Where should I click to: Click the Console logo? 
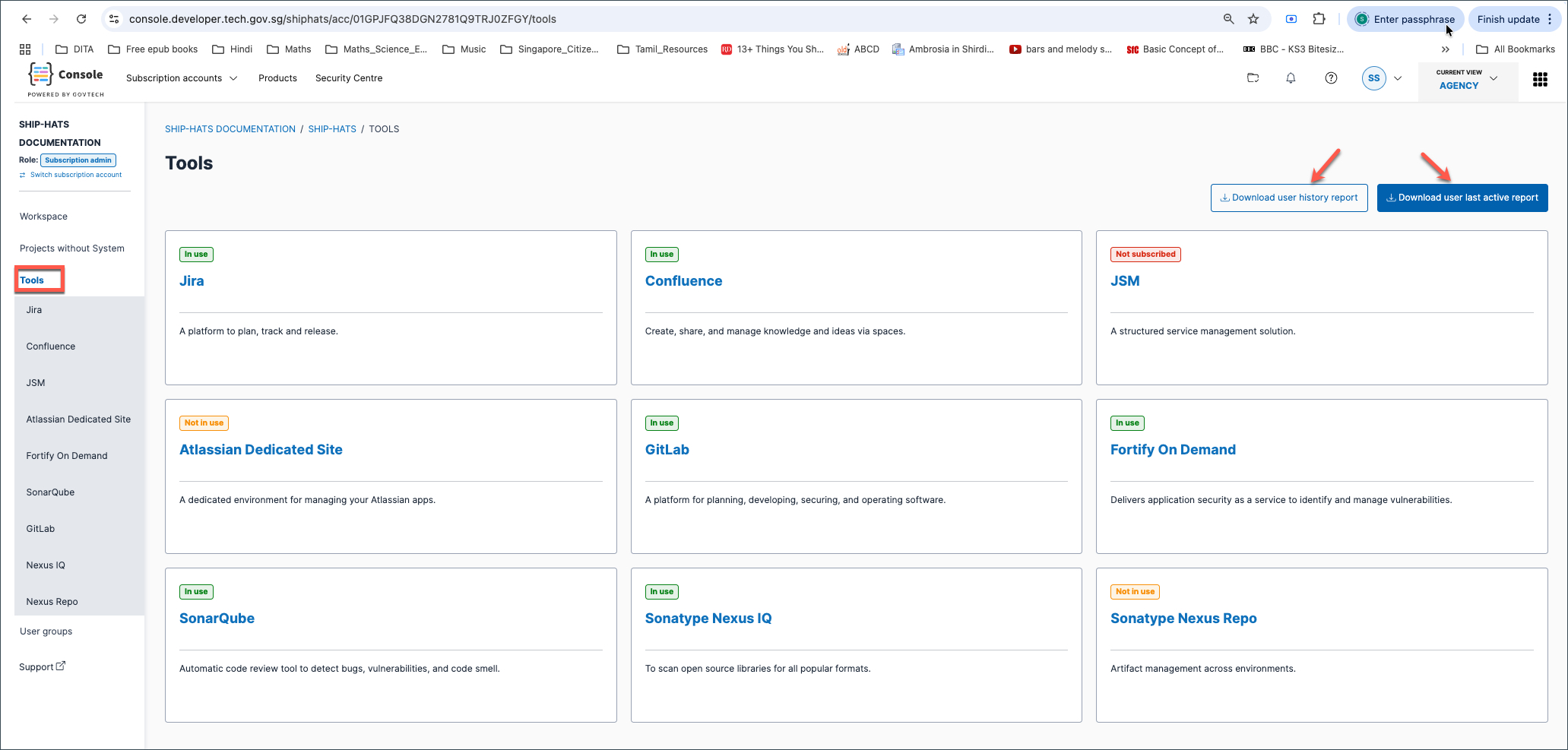click(x=66, y=79)
